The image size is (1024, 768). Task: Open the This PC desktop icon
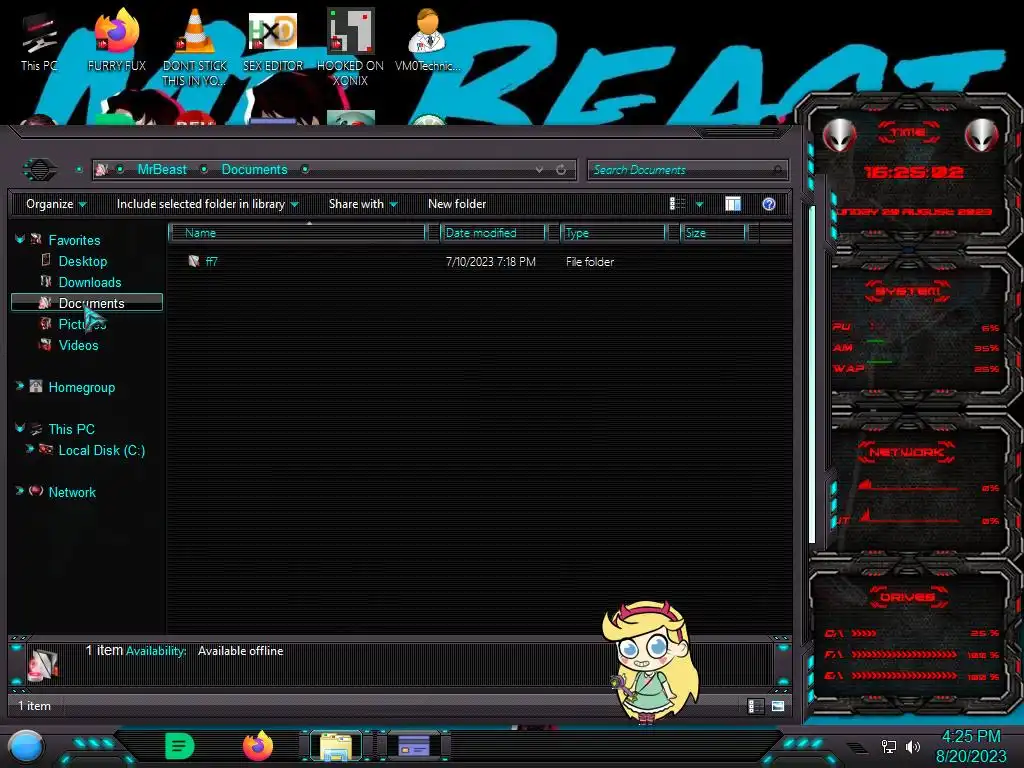pos(39,40)
